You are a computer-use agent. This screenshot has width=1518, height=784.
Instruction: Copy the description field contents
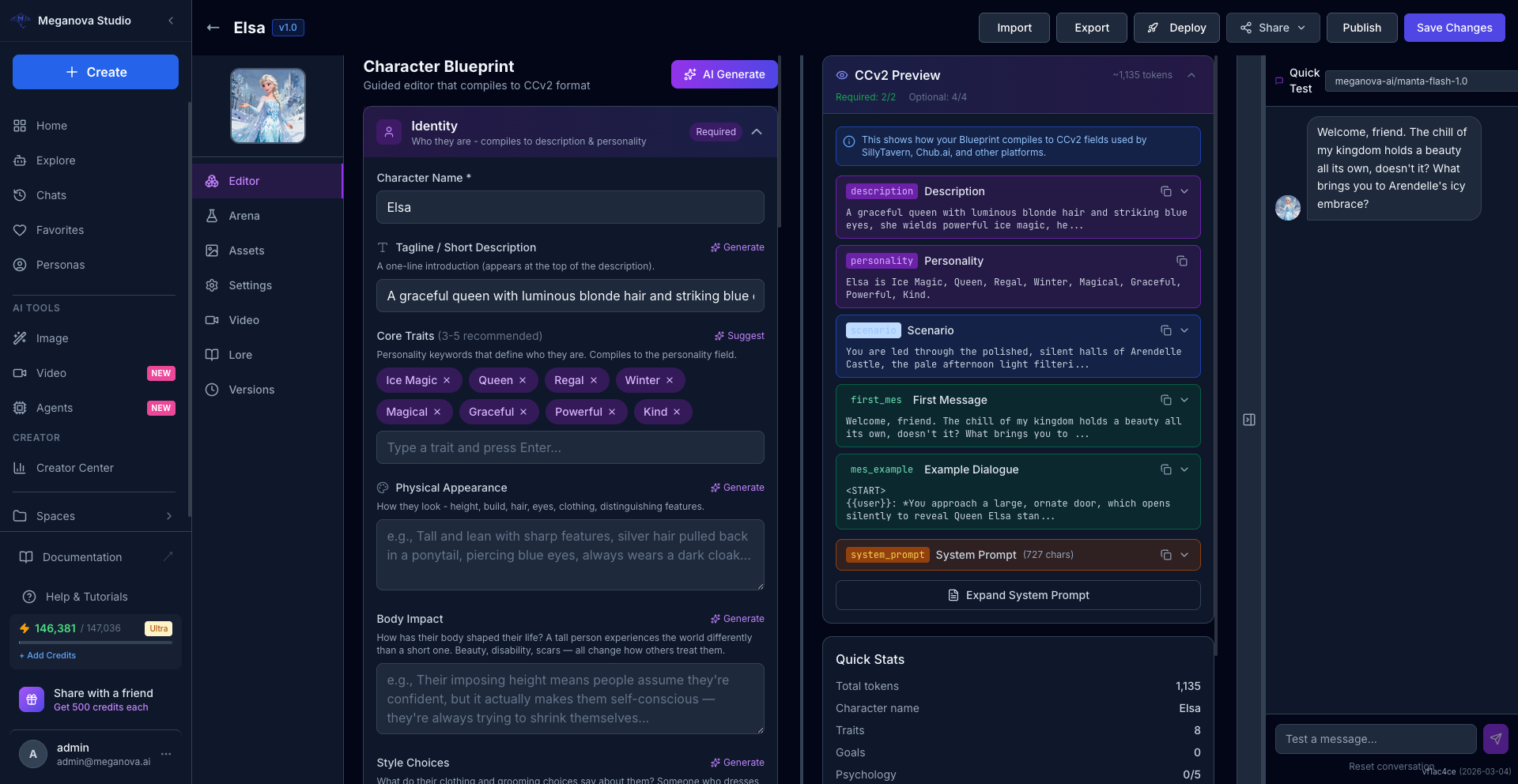(1165, 191)
